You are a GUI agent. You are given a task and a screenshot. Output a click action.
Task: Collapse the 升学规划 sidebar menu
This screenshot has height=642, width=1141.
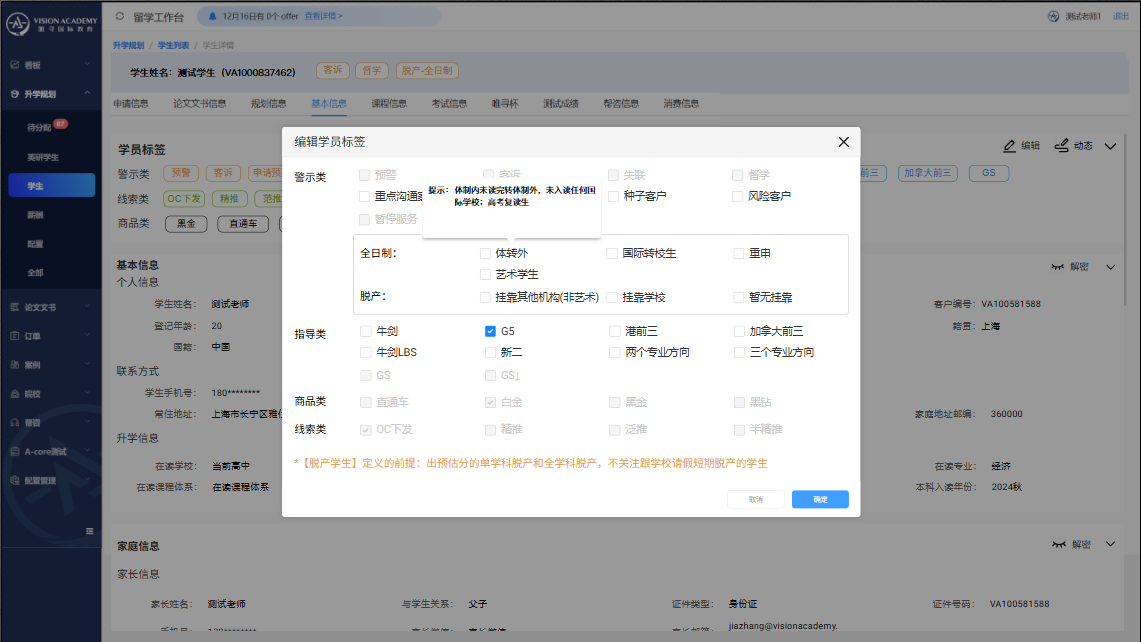pos(88,94)
